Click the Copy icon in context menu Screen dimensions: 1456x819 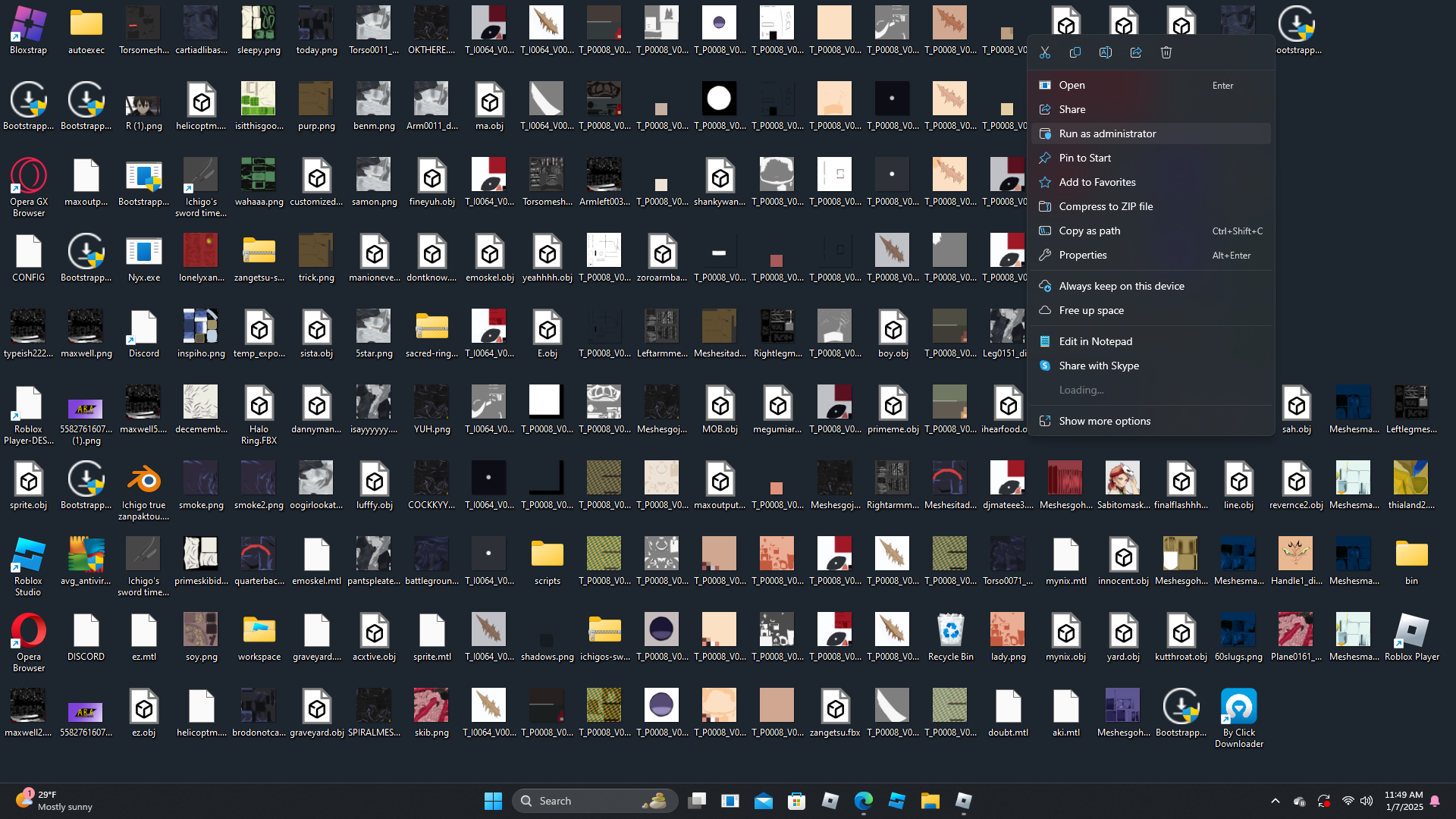point(1075,52)
